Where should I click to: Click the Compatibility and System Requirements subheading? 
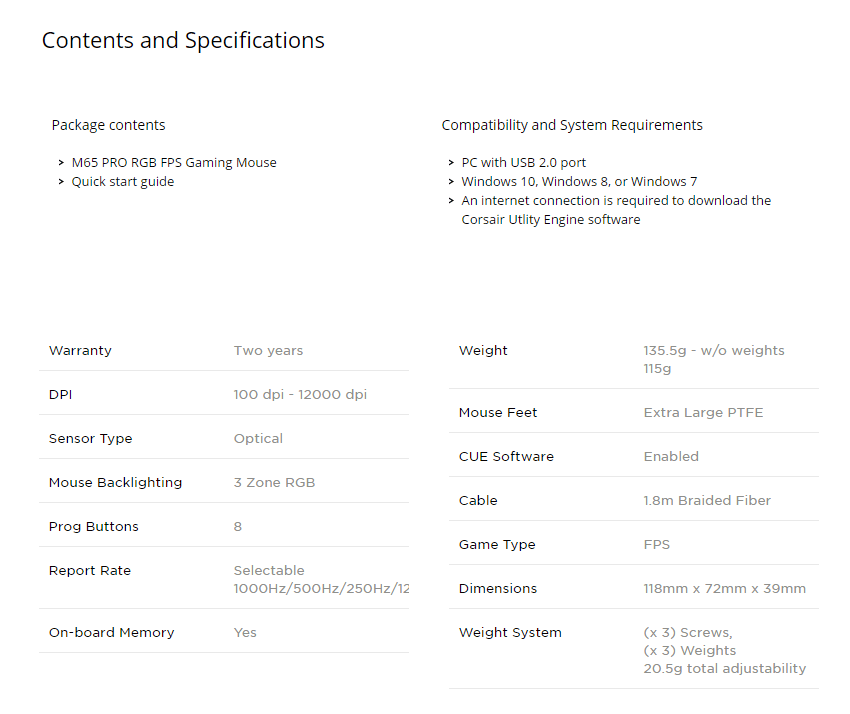572,126
